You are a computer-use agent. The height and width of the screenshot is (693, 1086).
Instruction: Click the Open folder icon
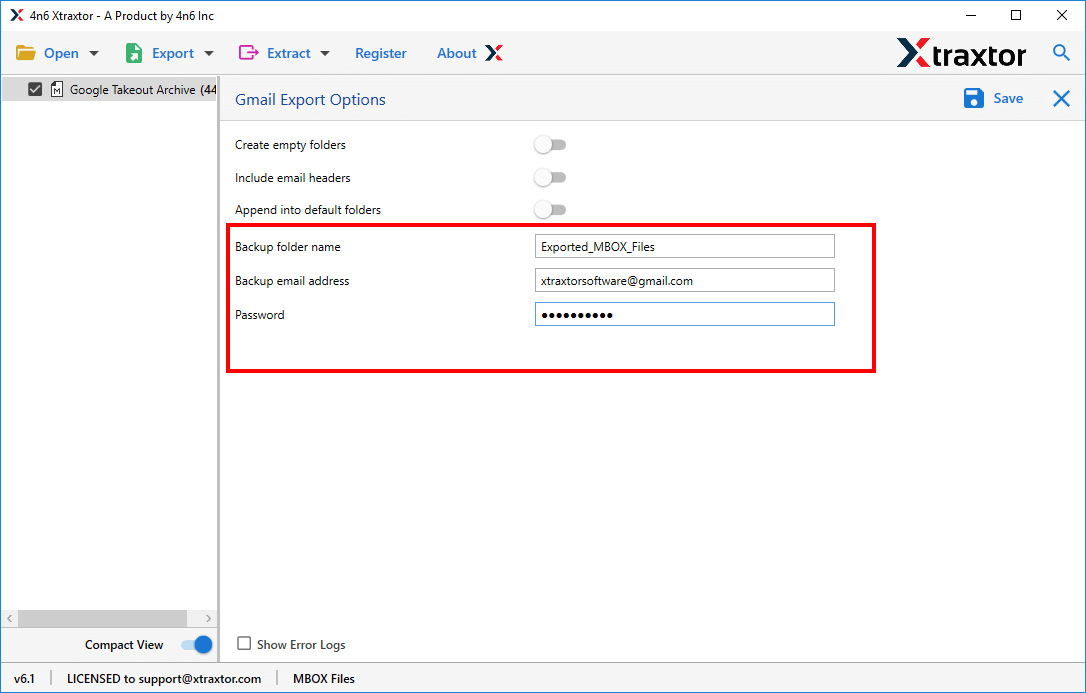point(26,53)
